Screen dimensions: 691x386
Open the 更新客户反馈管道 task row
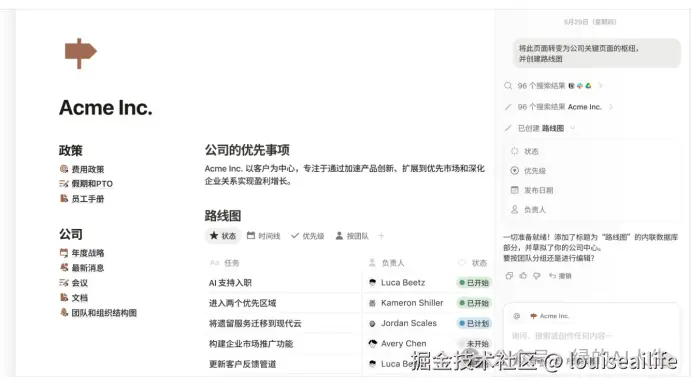(242, 364)
